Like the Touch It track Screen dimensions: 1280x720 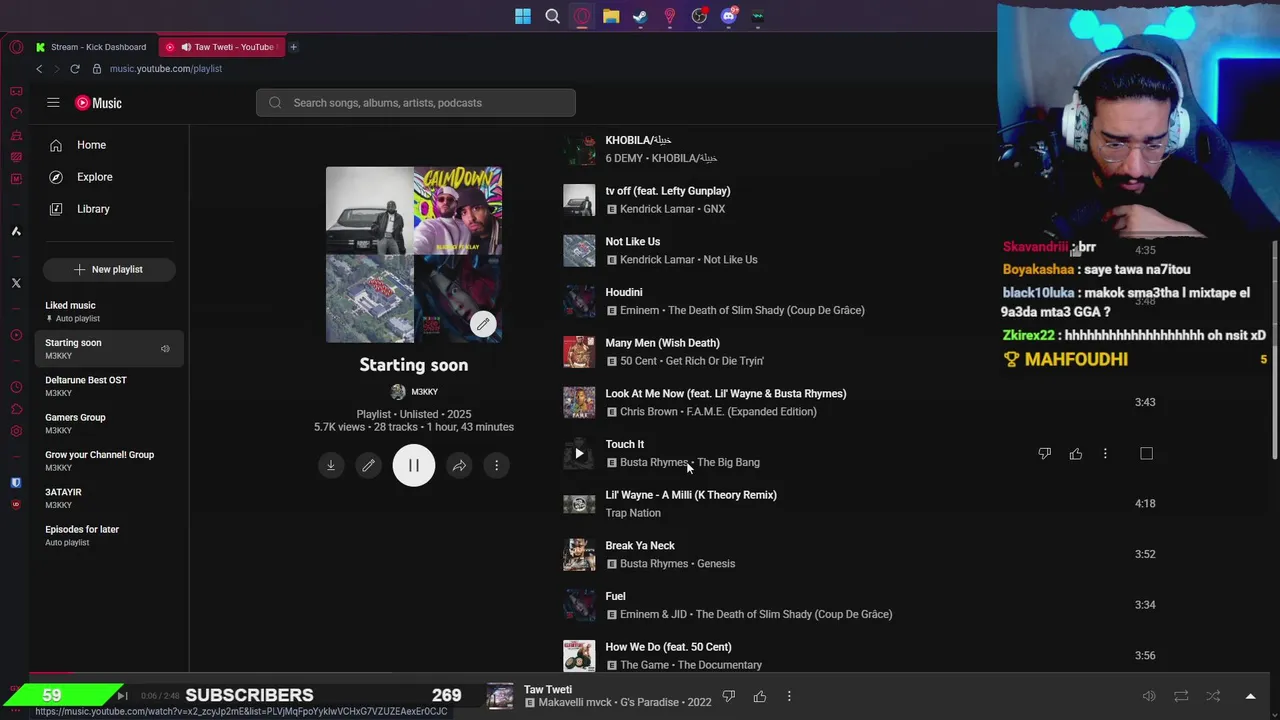click(1076, 454)
